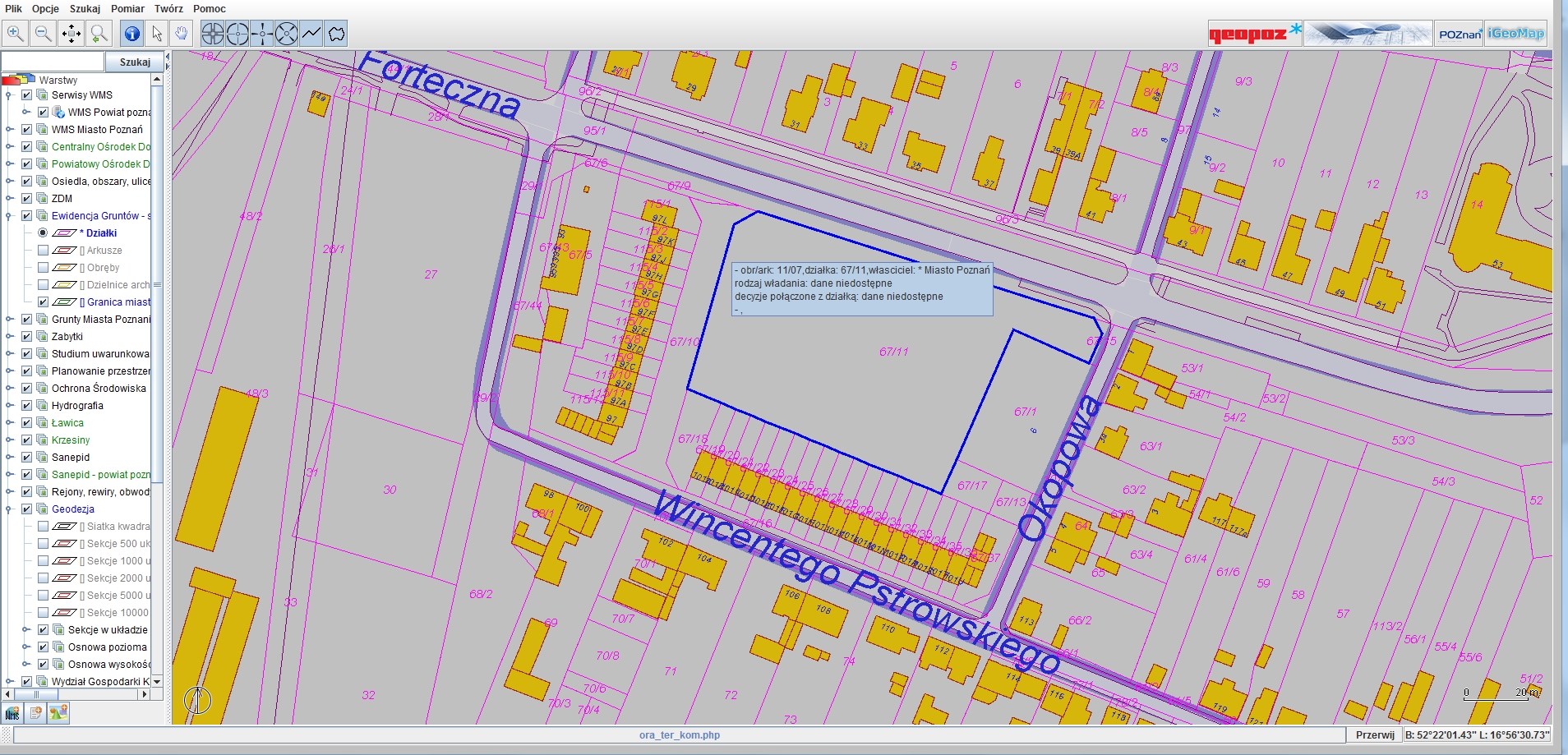Enable the Arkusze layer checkbox

[x=44, y=251]
